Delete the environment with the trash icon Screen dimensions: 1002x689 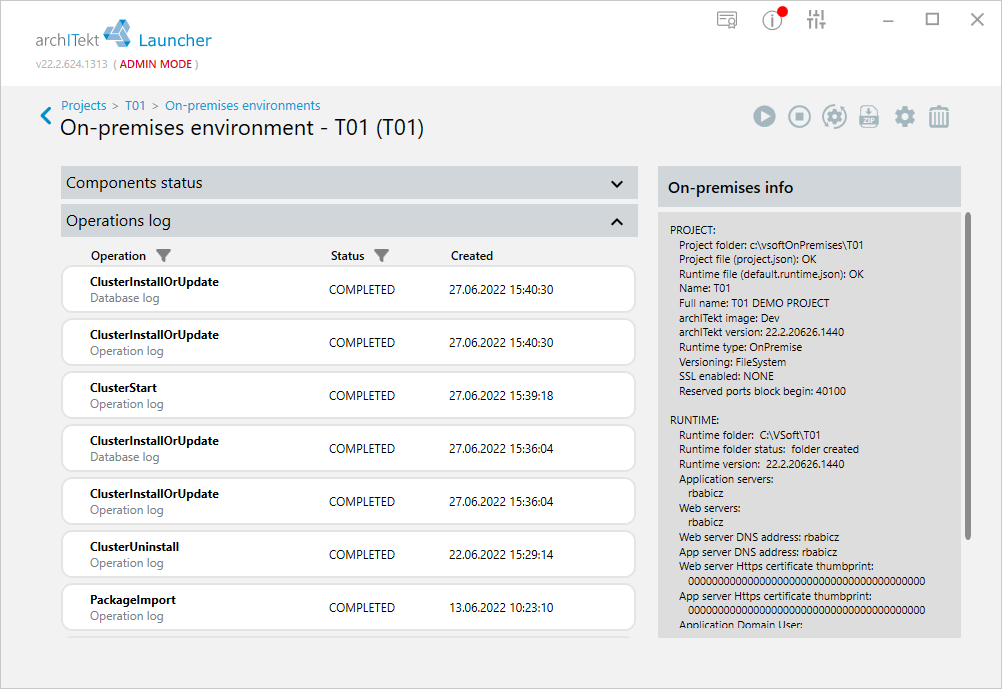tap(939, 116)
